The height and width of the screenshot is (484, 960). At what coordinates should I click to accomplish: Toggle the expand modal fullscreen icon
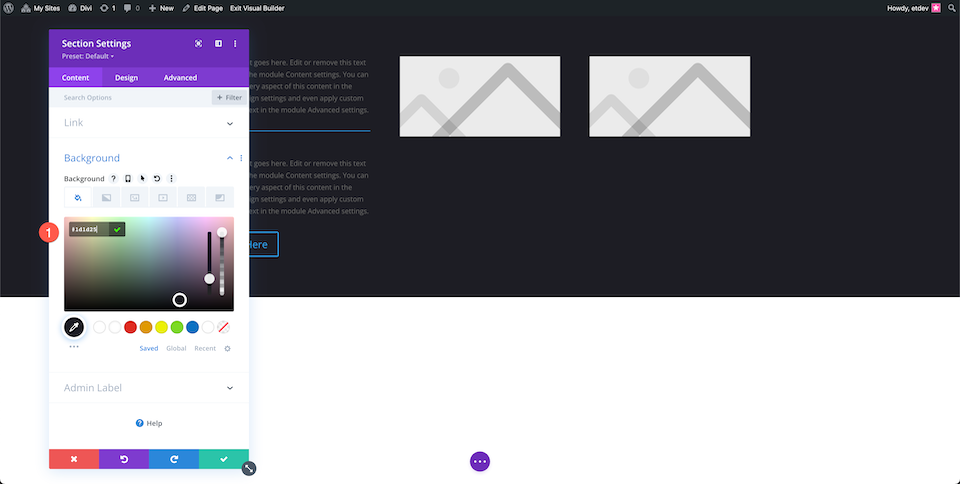[198, 43]
